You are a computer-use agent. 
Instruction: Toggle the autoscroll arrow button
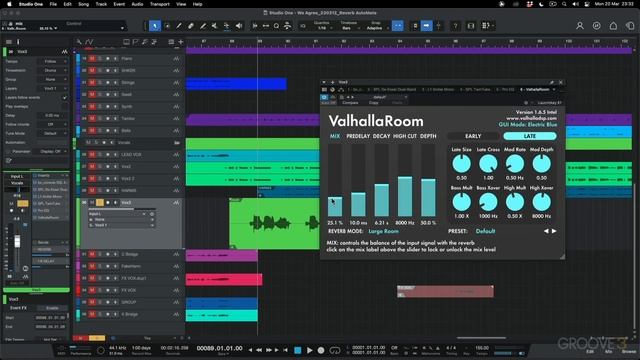(x=426, y=26)
